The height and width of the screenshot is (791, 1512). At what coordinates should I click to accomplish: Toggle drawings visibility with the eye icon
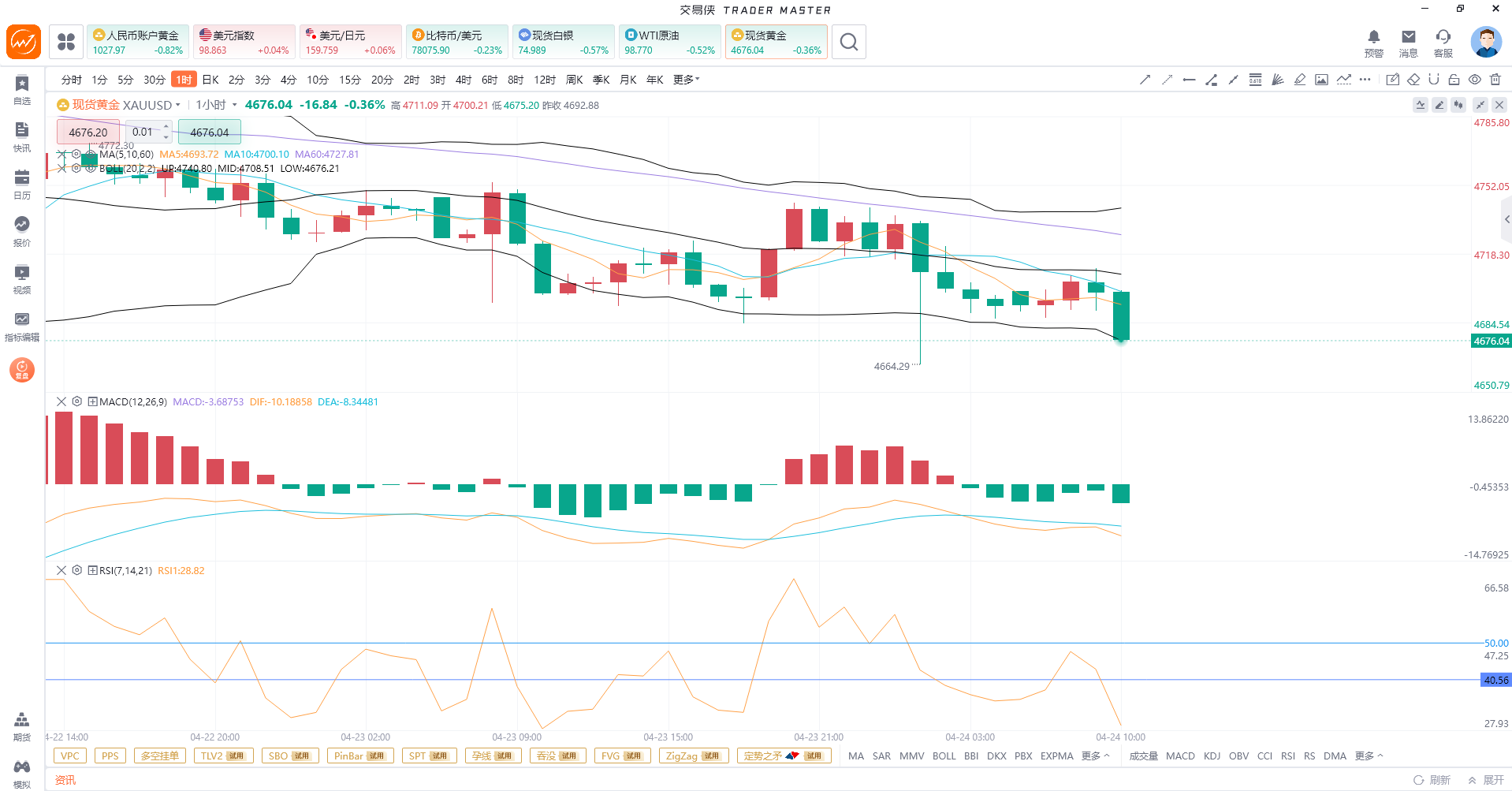1475,80
